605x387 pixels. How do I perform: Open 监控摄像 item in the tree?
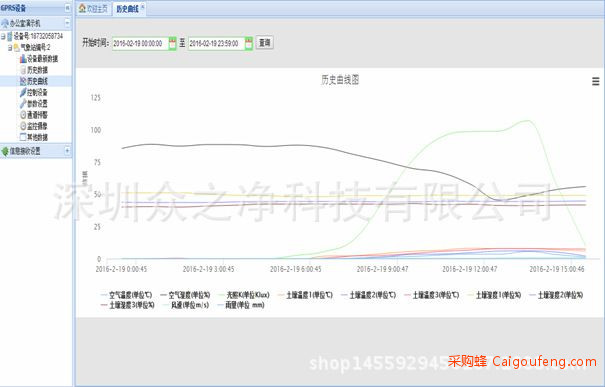(x=34, y=126)
